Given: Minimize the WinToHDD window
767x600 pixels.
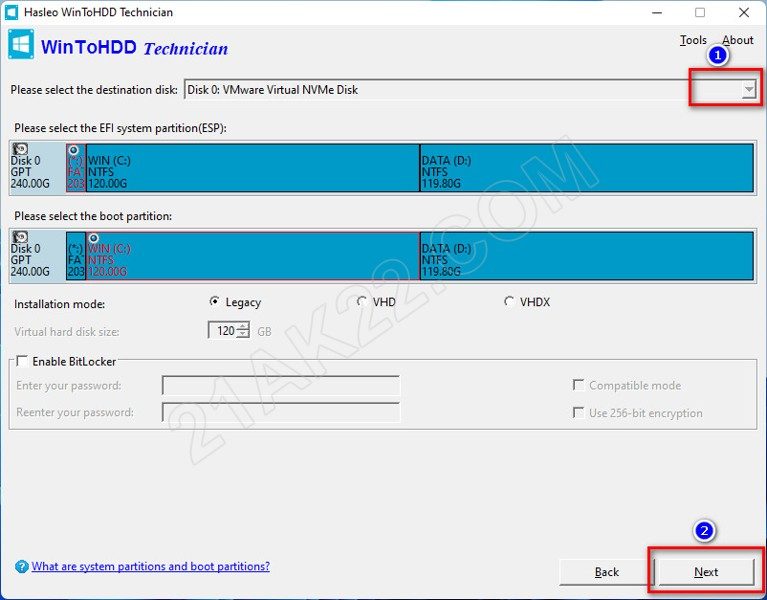Looking at the screenshot, I should click(657, 12).
